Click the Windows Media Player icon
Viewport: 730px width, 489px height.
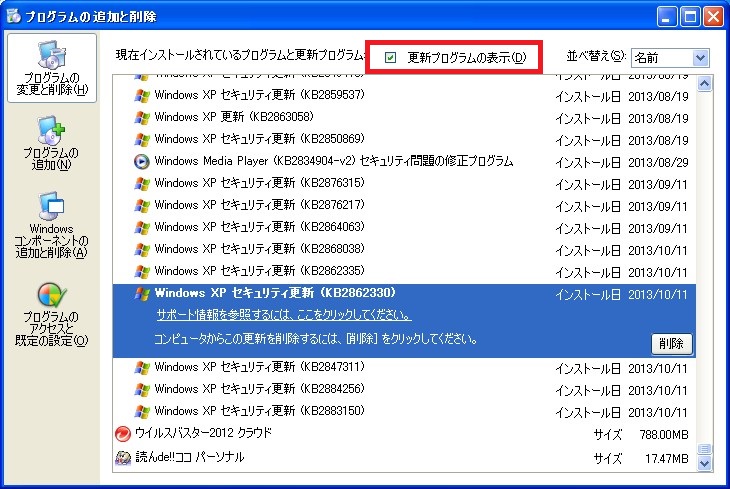pyautogui.click(x=142, y=162)
